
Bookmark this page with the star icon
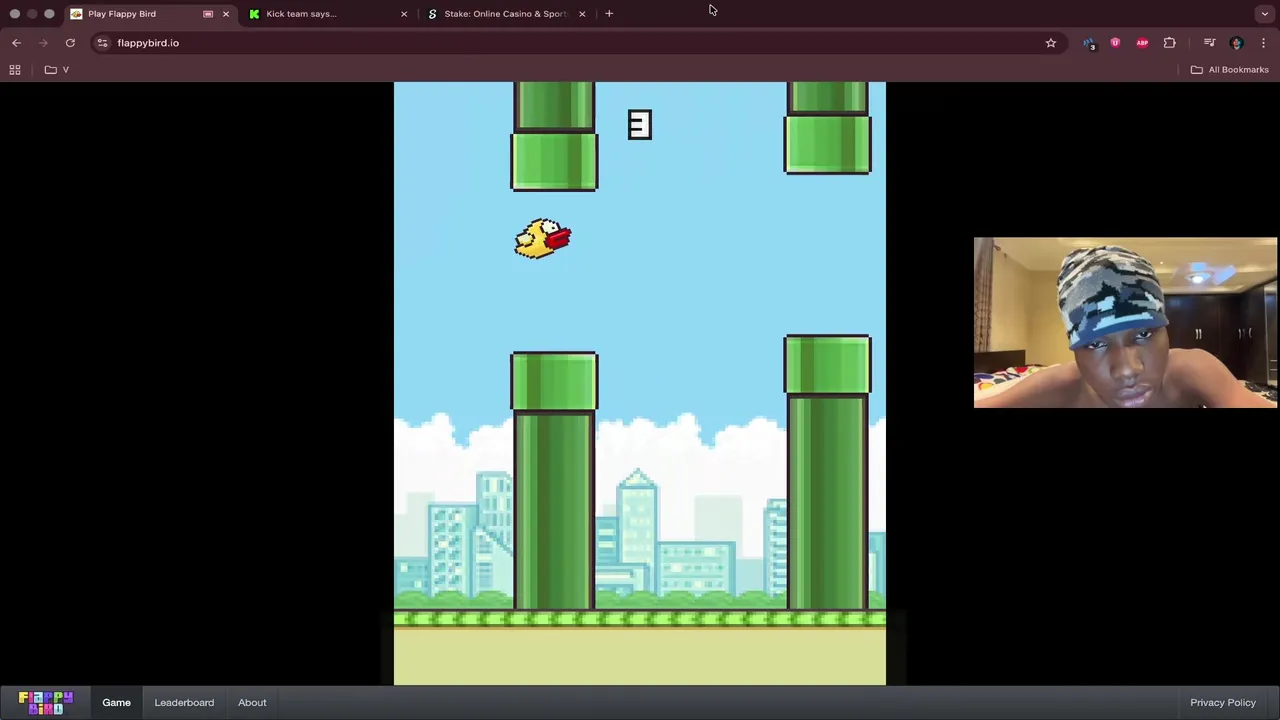tap(1051, 43)
